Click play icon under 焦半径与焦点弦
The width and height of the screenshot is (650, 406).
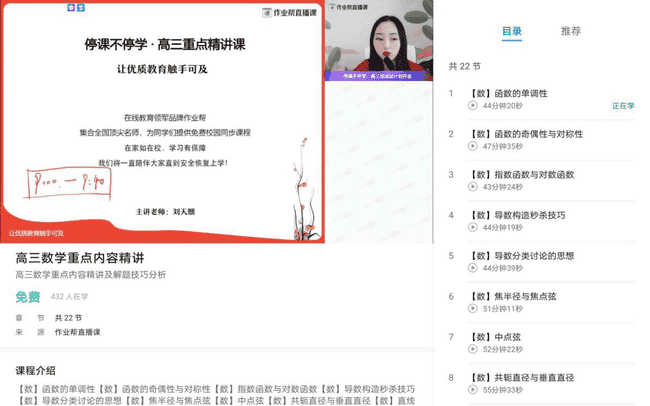473,309
